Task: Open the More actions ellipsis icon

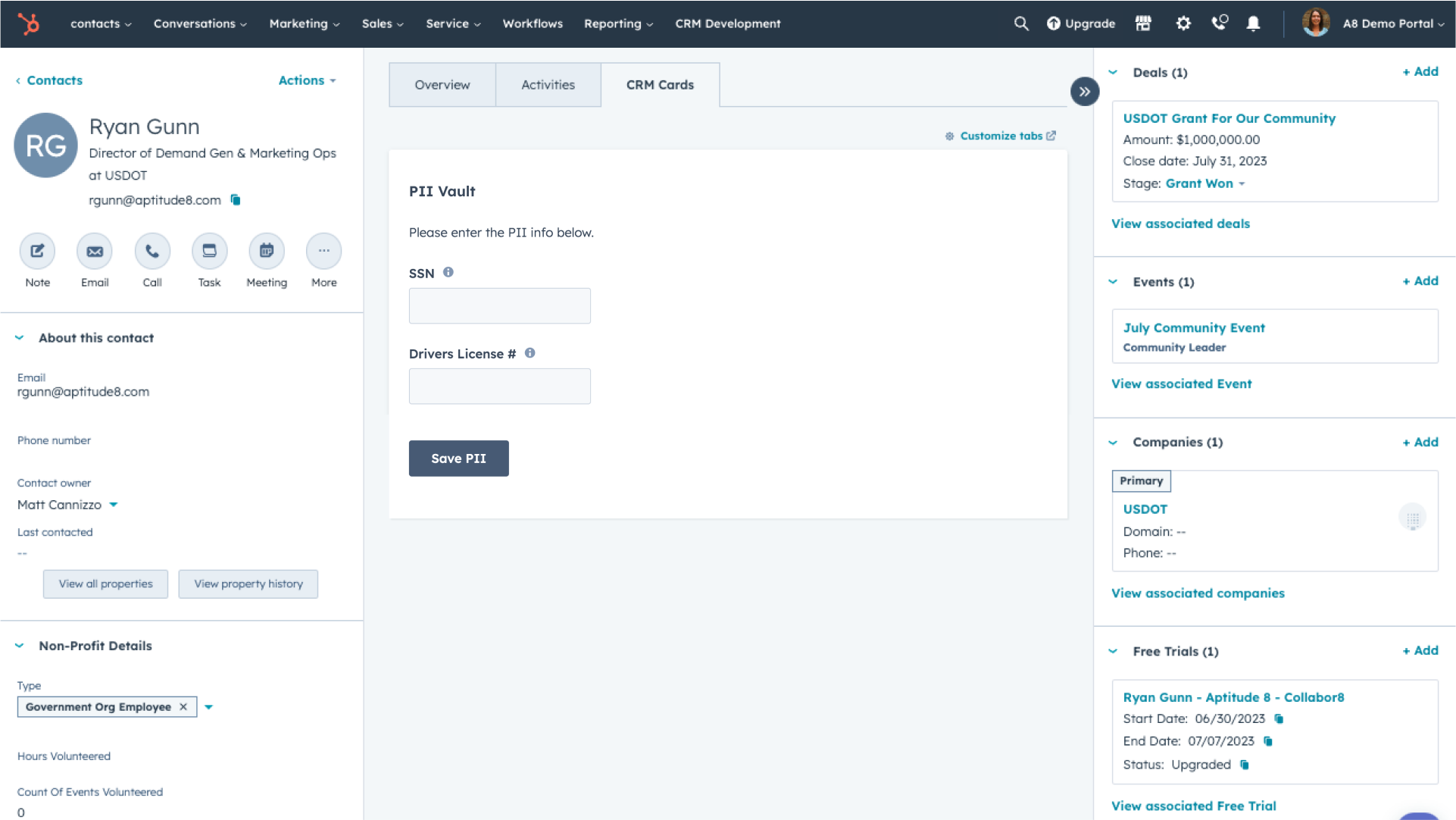Action: [x=324, y=251]
